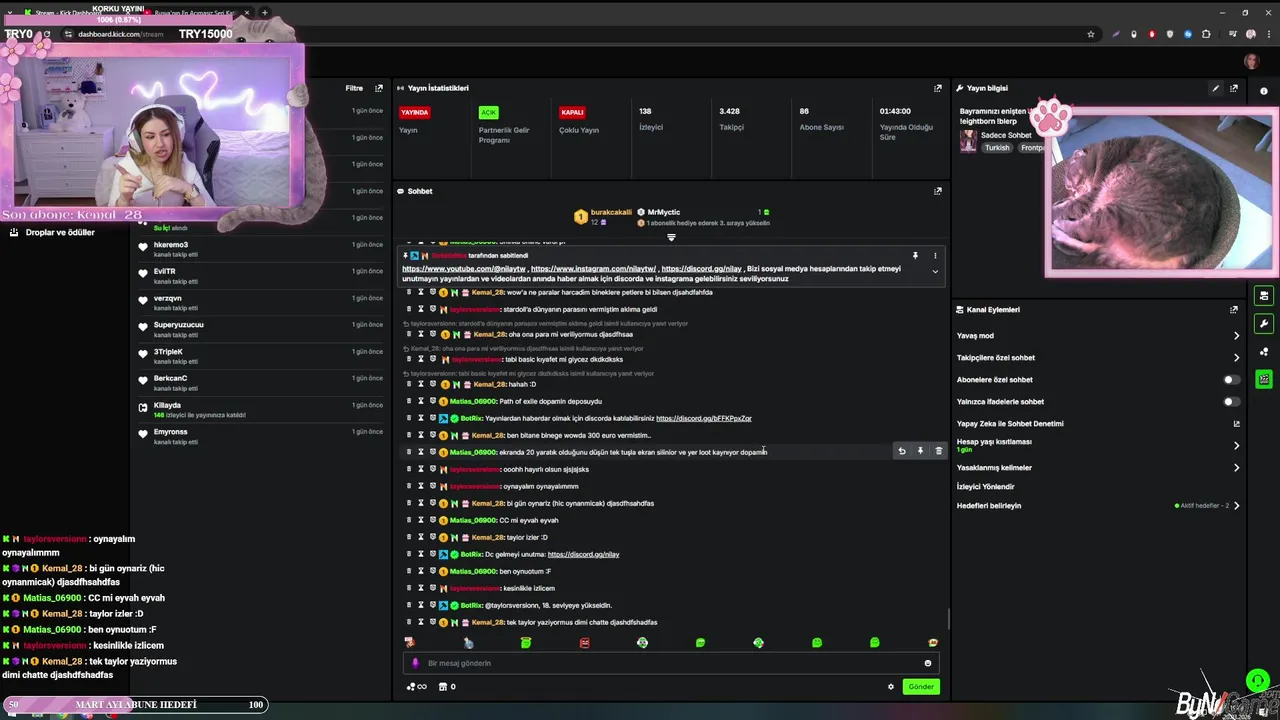Image resolution: width=1280 pixels, height=720 pixels.
Task: Open the info icon in the right sidebar
Action: (x=1264, y=91)
